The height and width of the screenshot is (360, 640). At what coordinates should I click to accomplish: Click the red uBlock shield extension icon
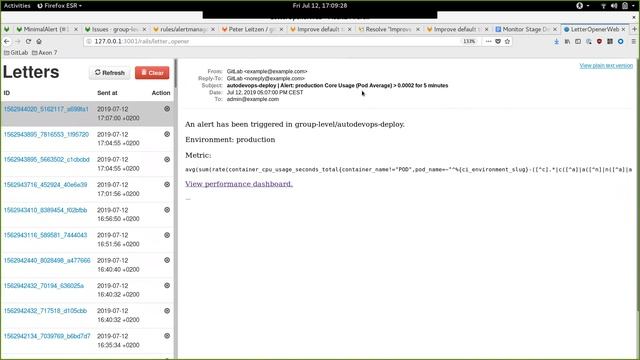[599, 41]
